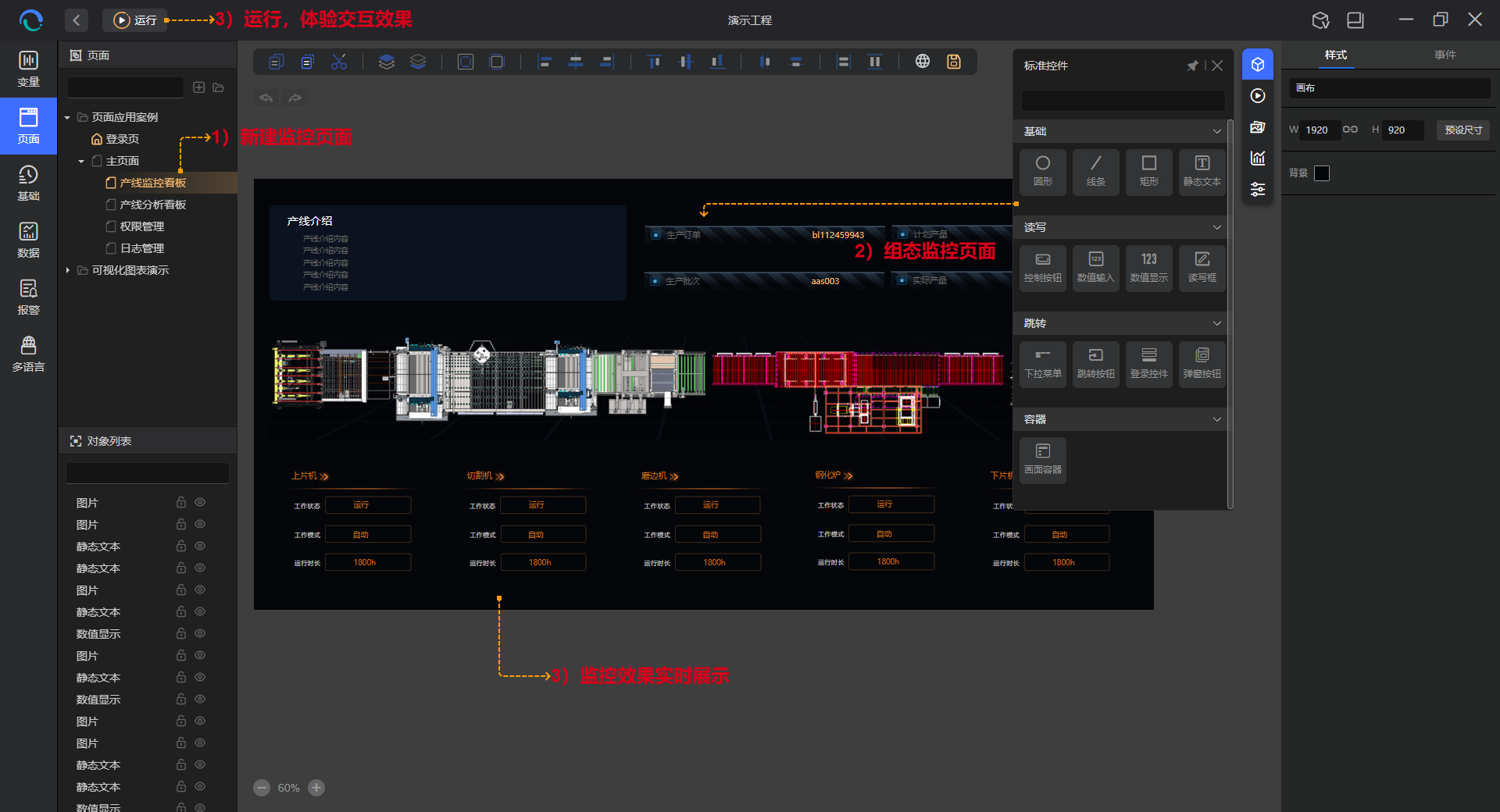Click zoom in plus button
The height and width of the screenshot is (812, 1500).
(x=316, y=788)
